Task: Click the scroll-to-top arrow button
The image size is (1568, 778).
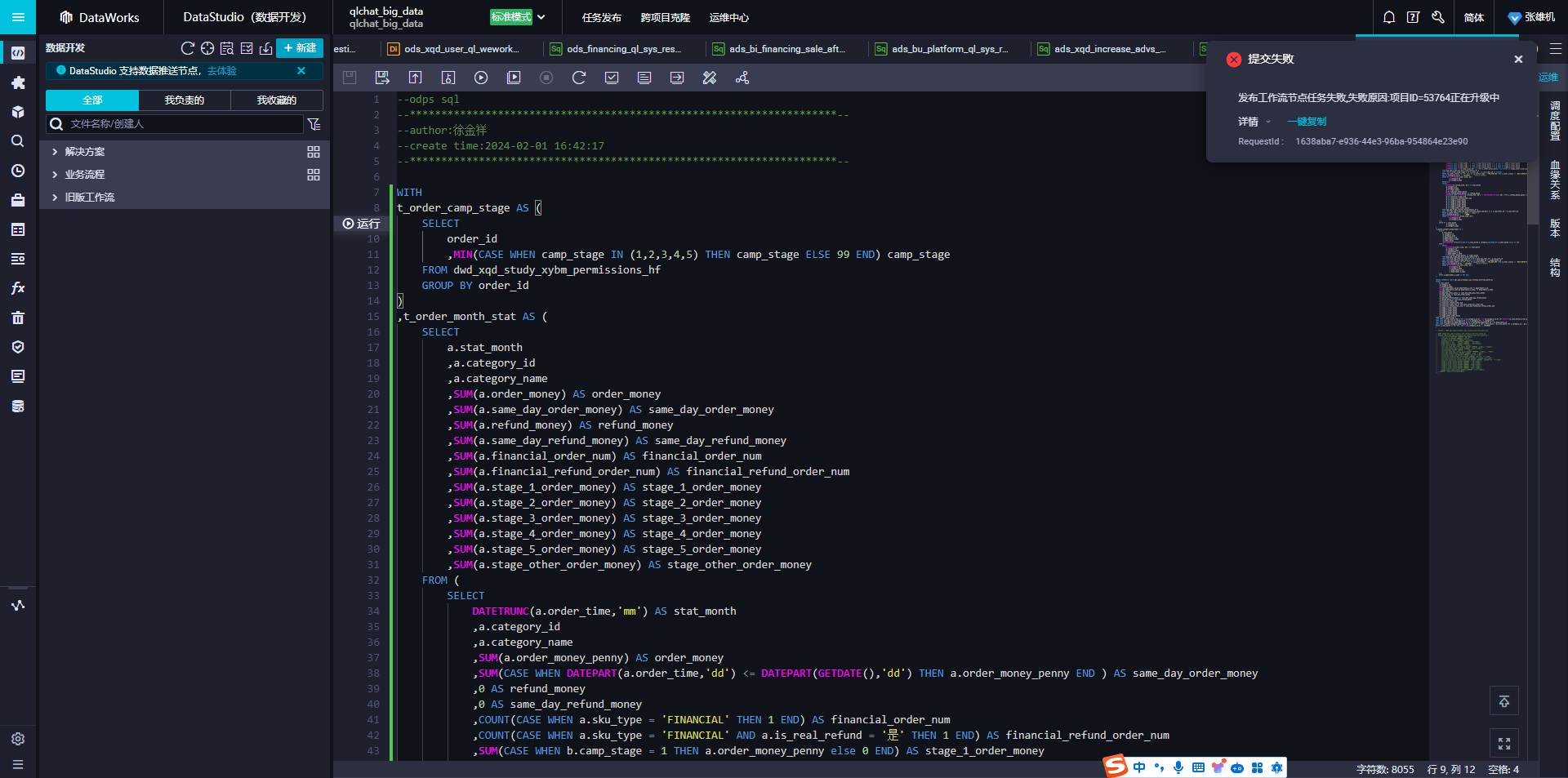Action: (1504, 701)
